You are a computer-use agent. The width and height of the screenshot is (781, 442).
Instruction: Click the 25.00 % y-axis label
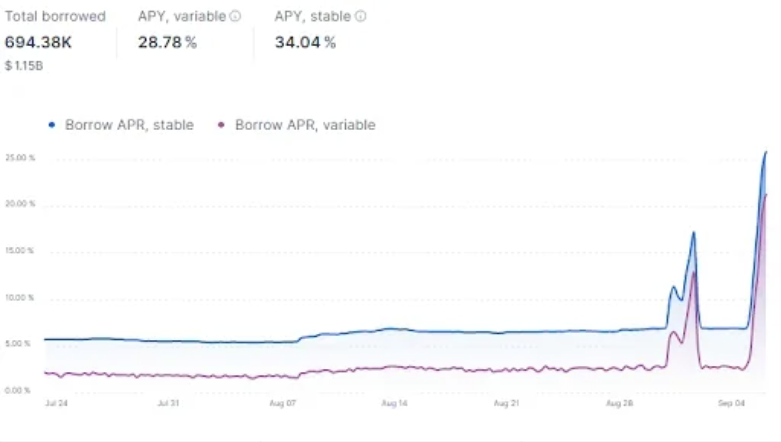coord(20,158)
